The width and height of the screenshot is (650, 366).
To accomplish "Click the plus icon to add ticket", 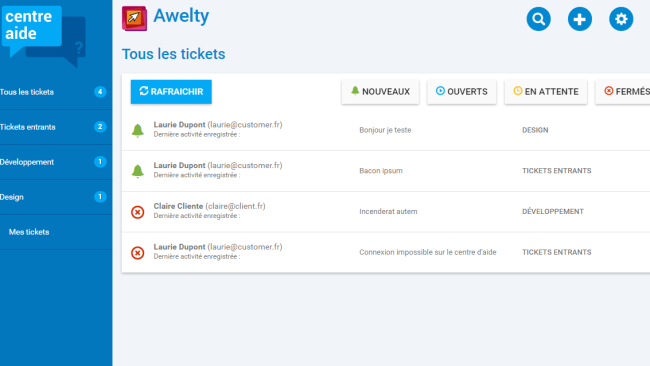I will (x=580, y=19).
